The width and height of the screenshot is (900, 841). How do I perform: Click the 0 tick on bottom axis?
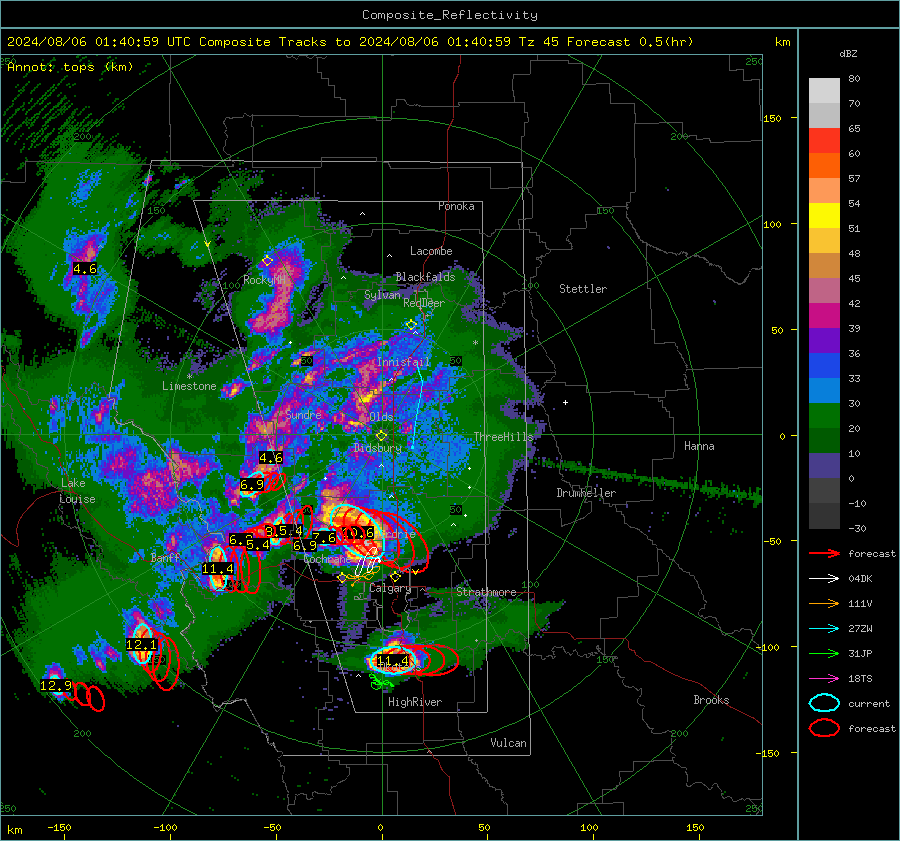pos(381,827)
